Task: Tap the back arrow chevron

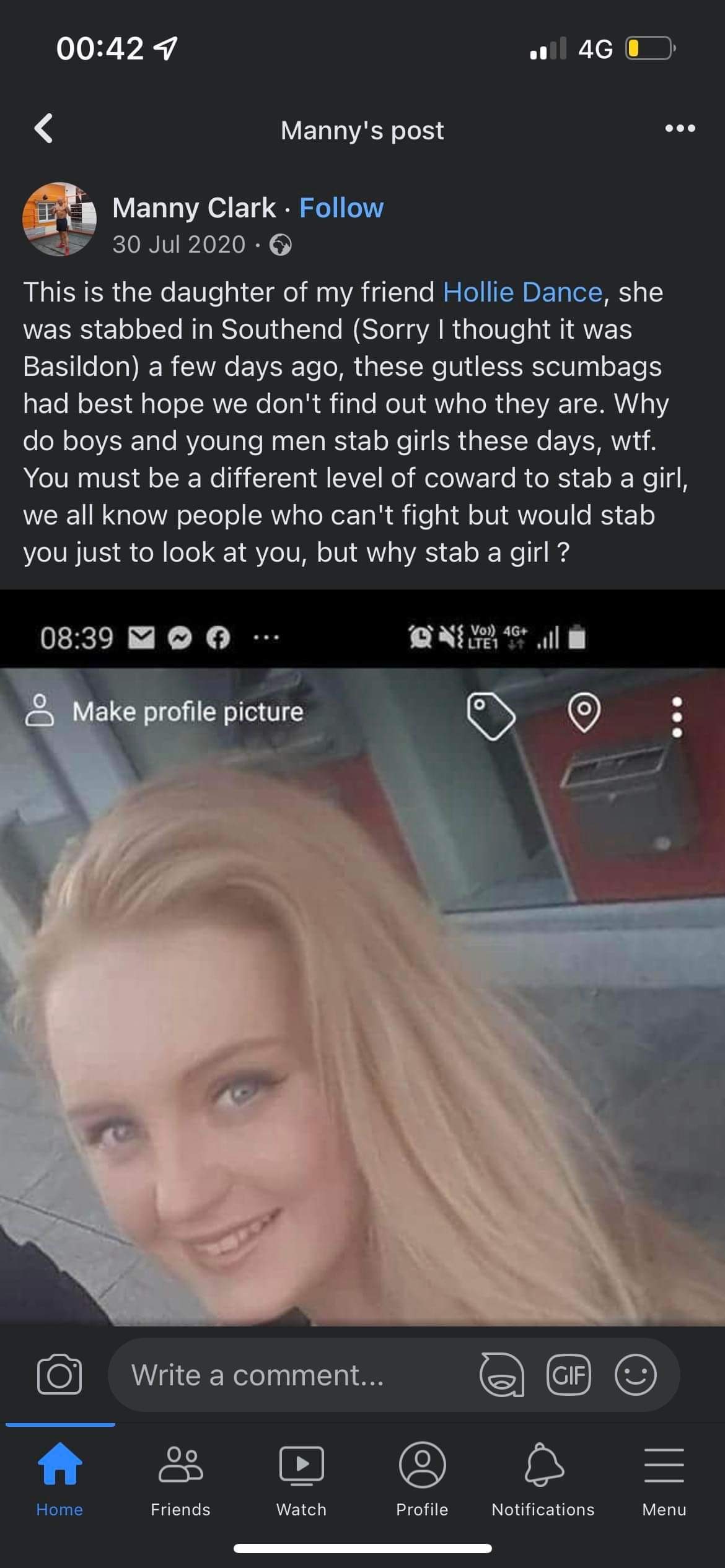Action: (x=43, y=129)
